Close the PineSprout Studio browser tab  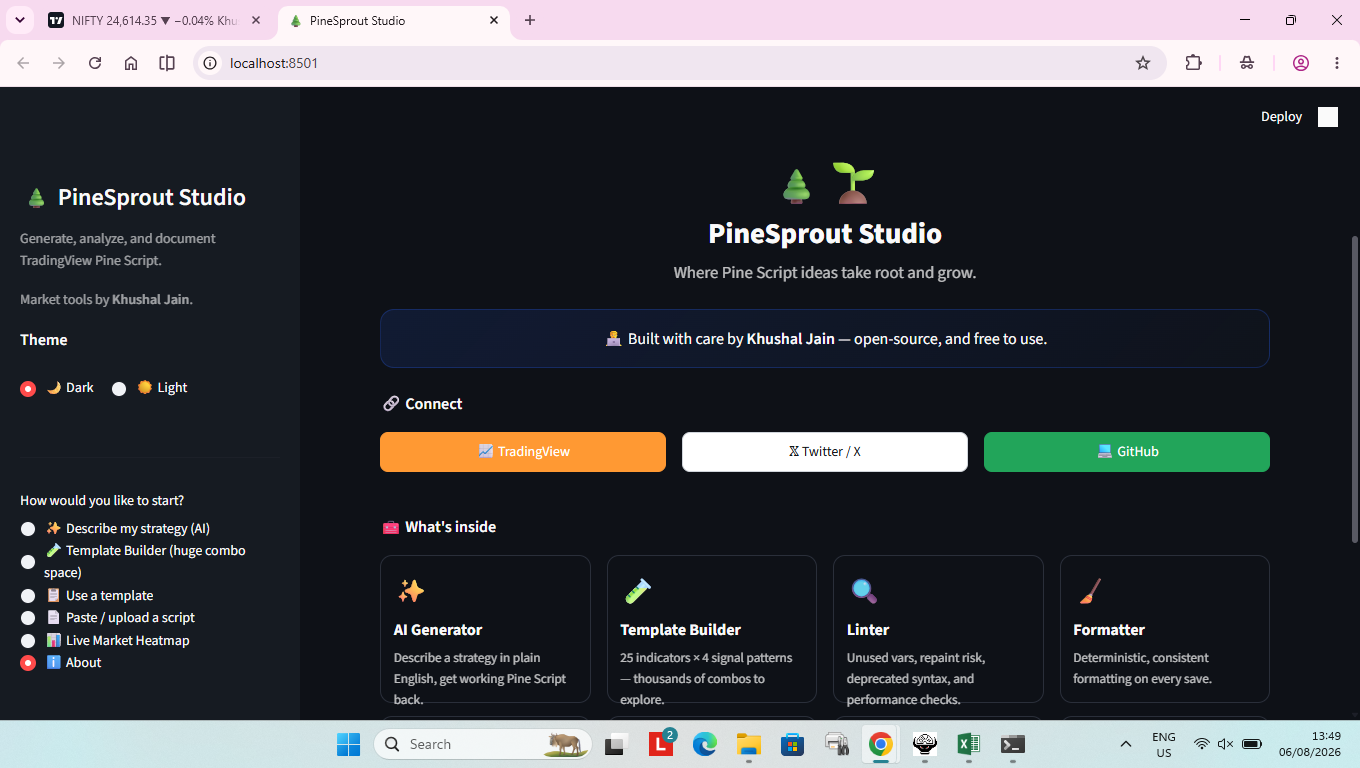[x=494, y=20]
